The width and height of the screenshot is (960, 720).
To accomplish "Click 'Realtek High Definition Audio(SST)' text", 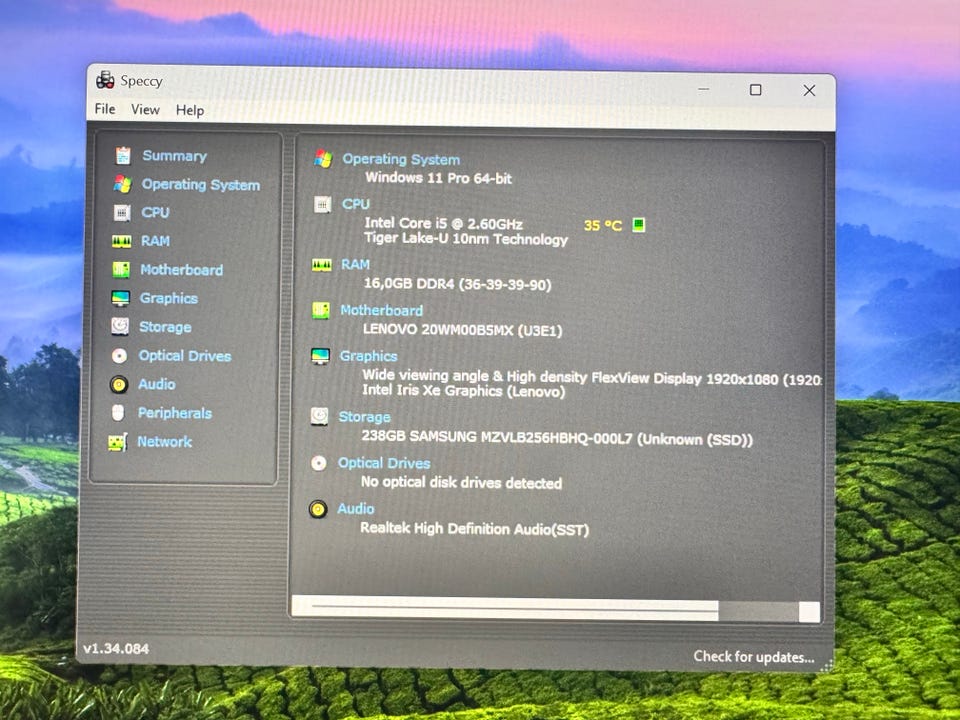I will point(474,528).
